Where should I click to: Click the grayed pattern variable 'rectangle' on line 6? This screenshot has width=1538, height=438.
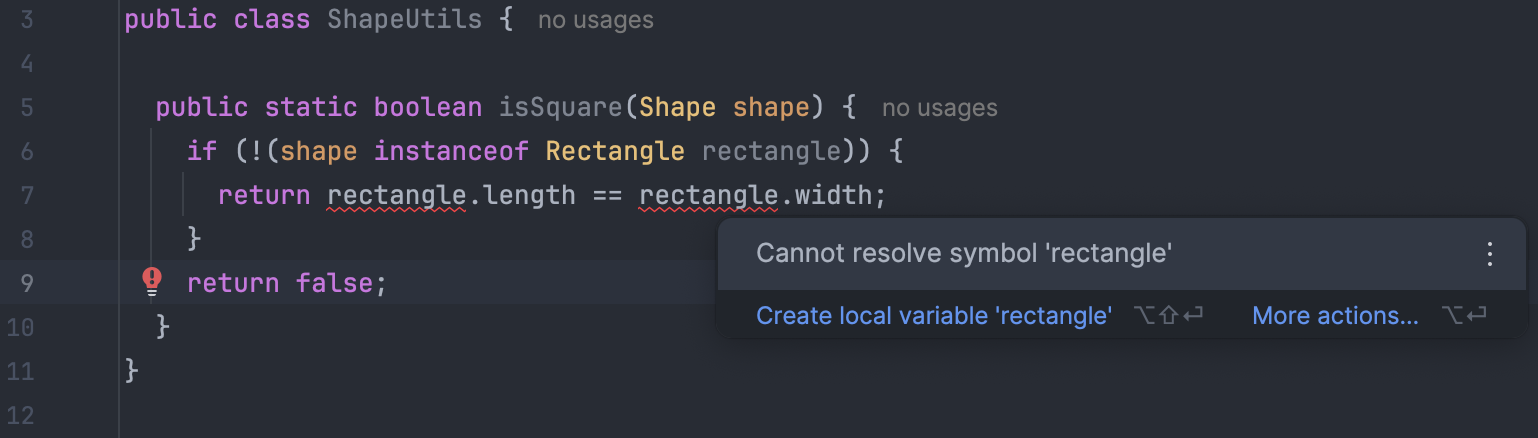(770, 151)
